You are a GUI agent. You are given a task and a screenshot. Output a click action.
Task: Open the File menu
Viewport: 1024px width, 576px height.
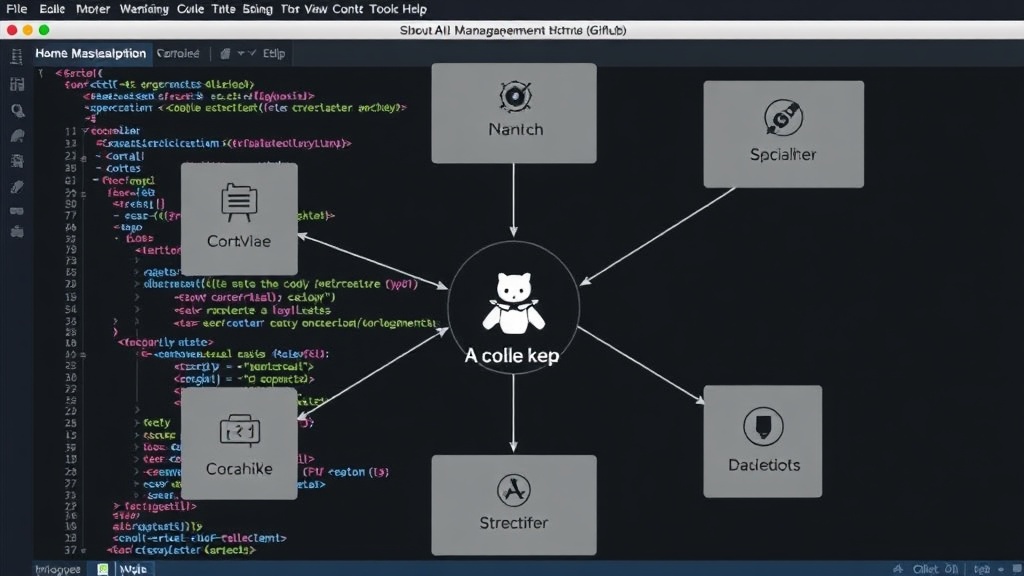point(16,9)
